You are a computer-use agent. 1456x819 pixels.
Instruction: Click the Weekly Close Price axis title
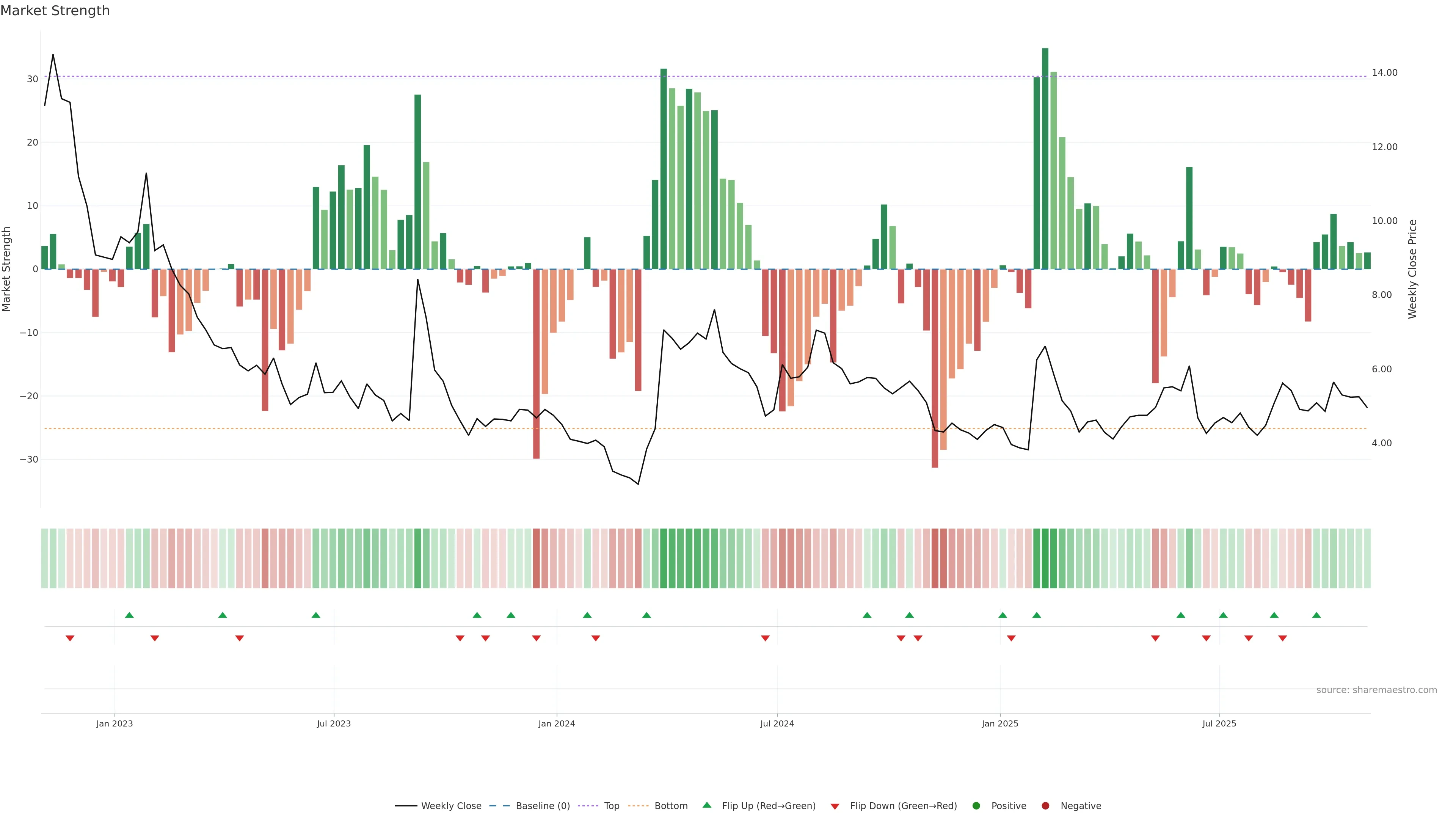click(1412, 269)
